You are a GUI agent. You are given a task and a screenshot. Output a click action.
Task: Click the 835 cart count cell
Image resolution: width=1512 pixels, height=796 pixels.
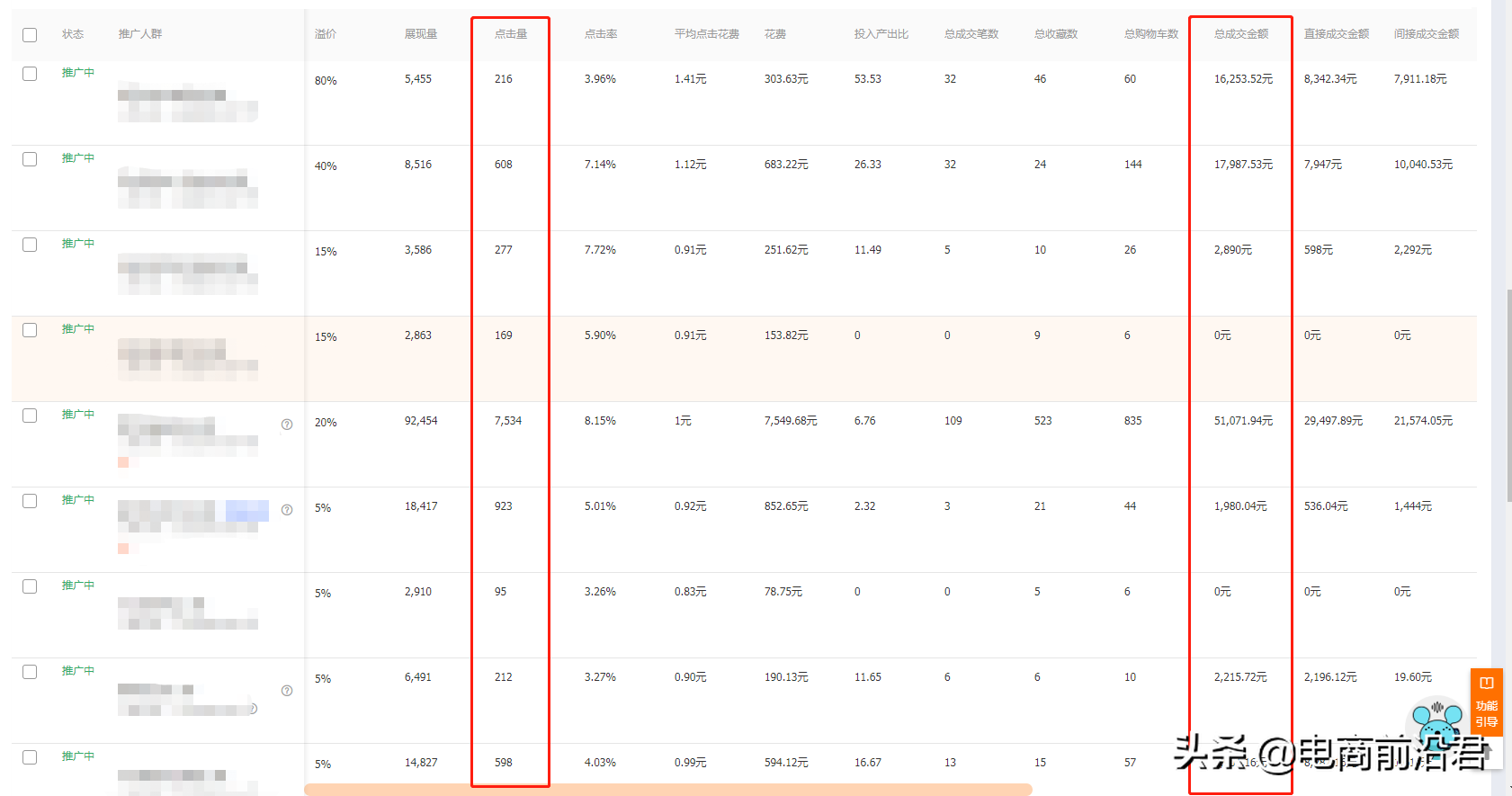pos(1133,421)
